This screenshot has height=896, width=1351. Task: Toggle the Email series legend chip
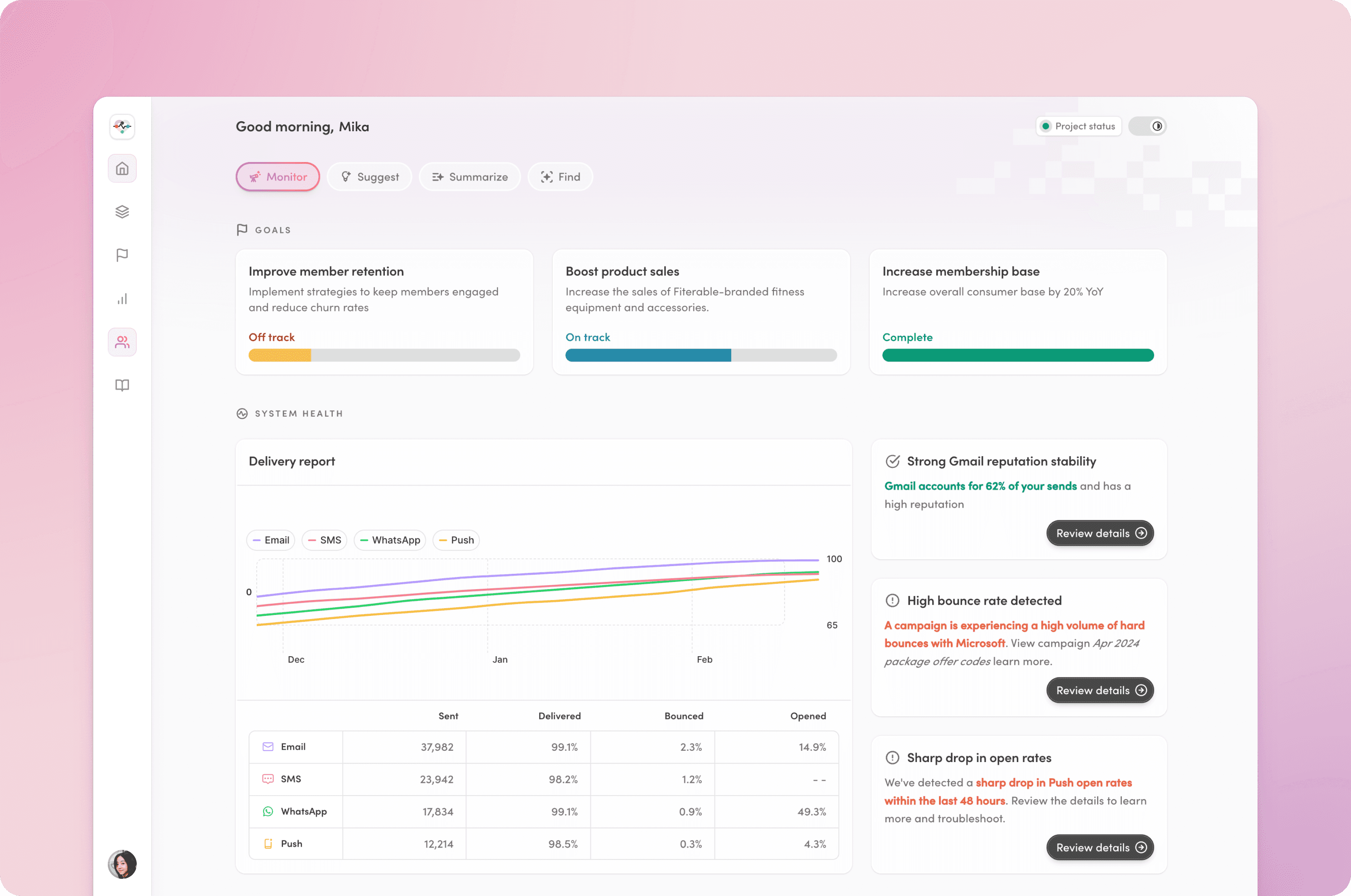pos(271,540)
